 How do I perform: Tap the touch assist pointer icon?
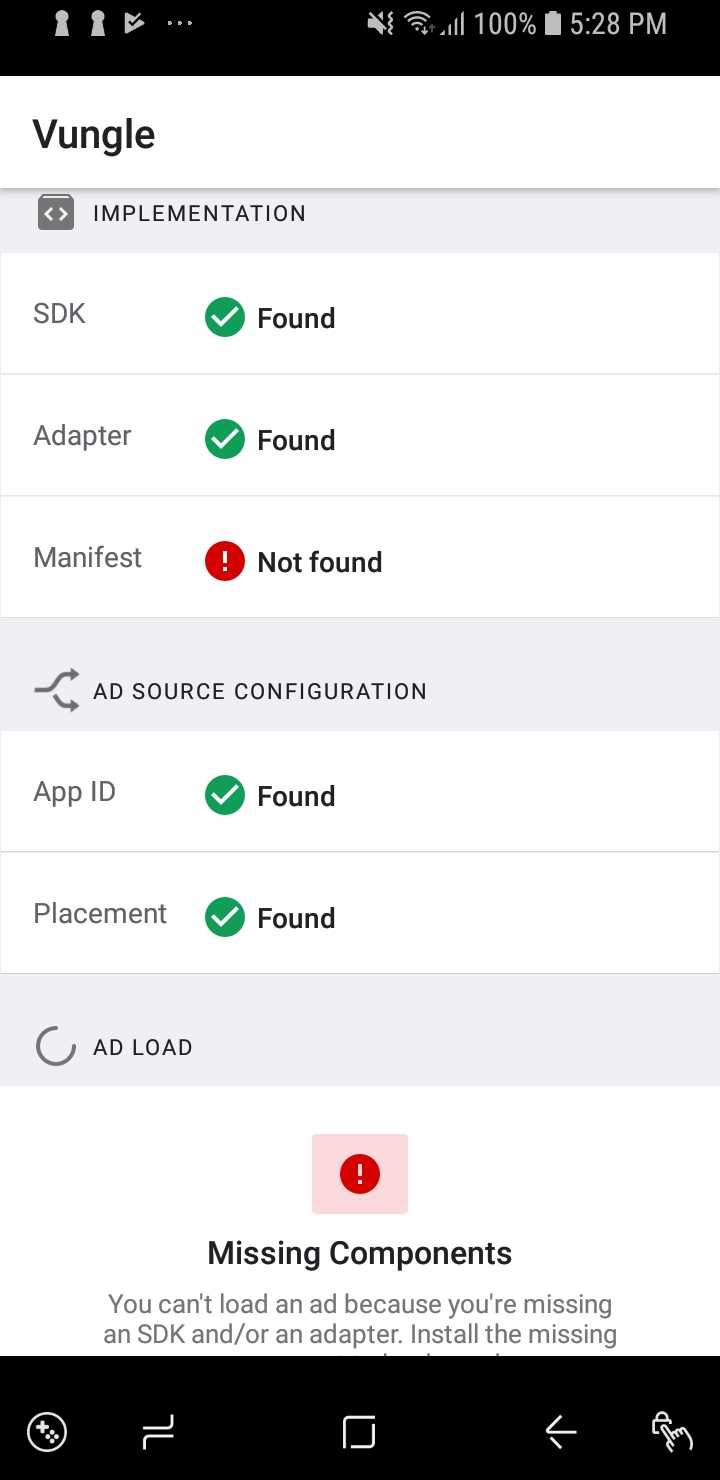pos(673,1431)
